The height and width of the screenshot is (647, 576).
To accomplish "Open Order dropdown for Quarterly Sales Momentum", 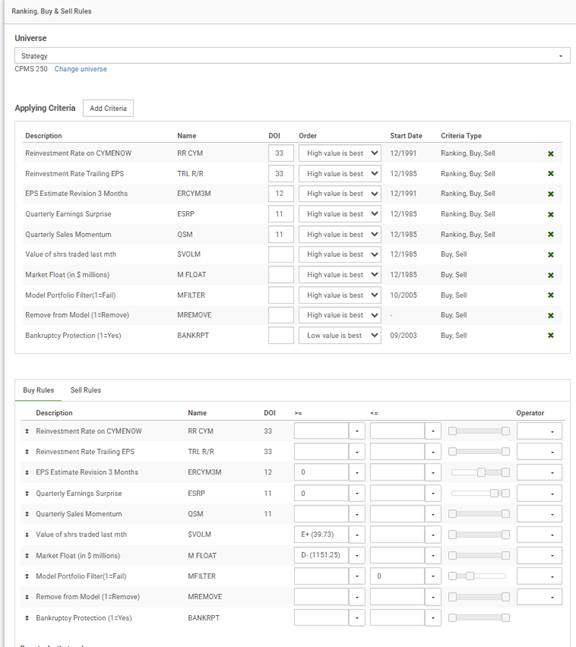I will 340,234.
